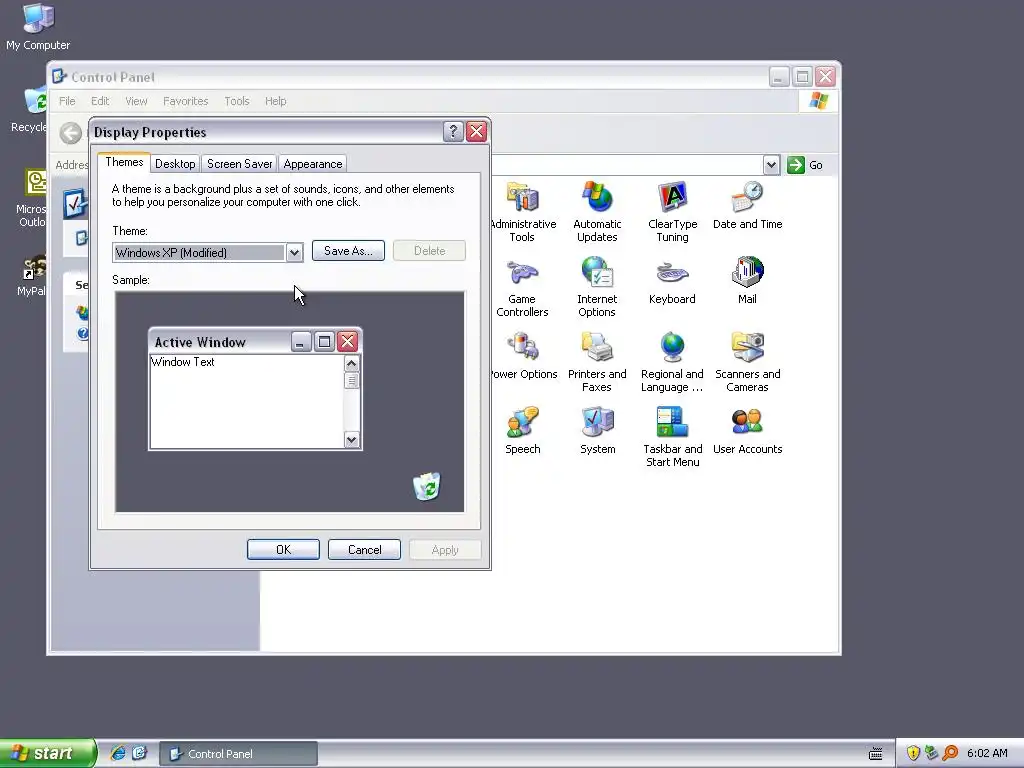The image size is (1024, 768).
Task: Expand the Control Panel address bar dropdown
Action: [771, 165]
